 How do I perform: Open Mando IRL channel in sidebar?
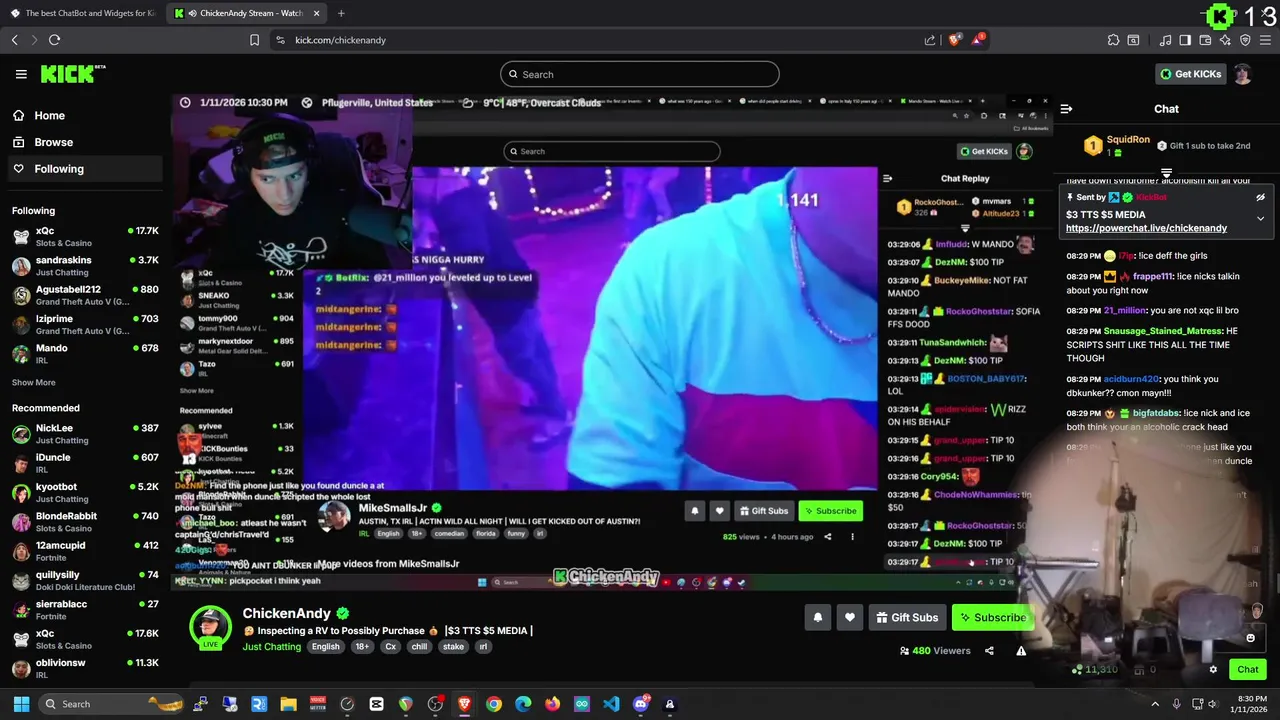click(85, 354)
